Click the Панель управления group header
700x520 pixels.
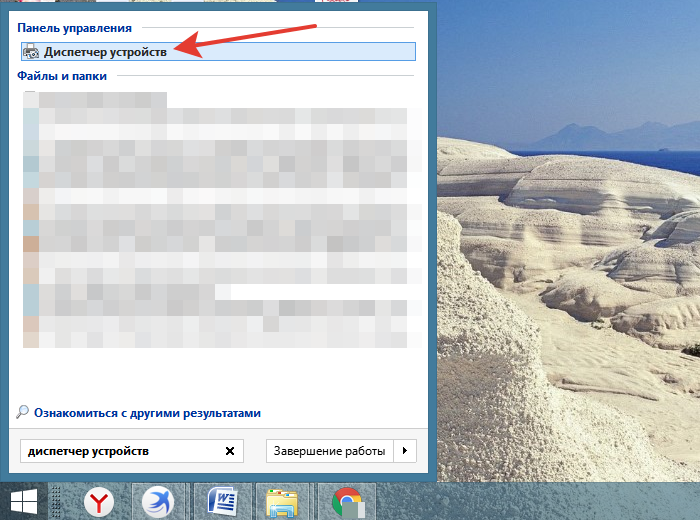pyautogui.click(x=74, y=28)
